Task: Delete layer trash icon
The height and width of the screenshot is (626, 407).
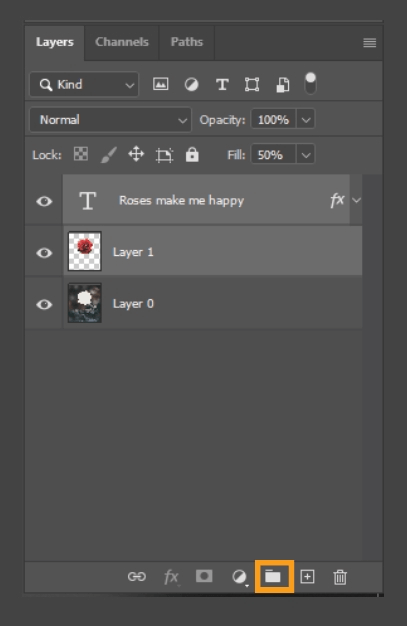Action: coord(340,577)
